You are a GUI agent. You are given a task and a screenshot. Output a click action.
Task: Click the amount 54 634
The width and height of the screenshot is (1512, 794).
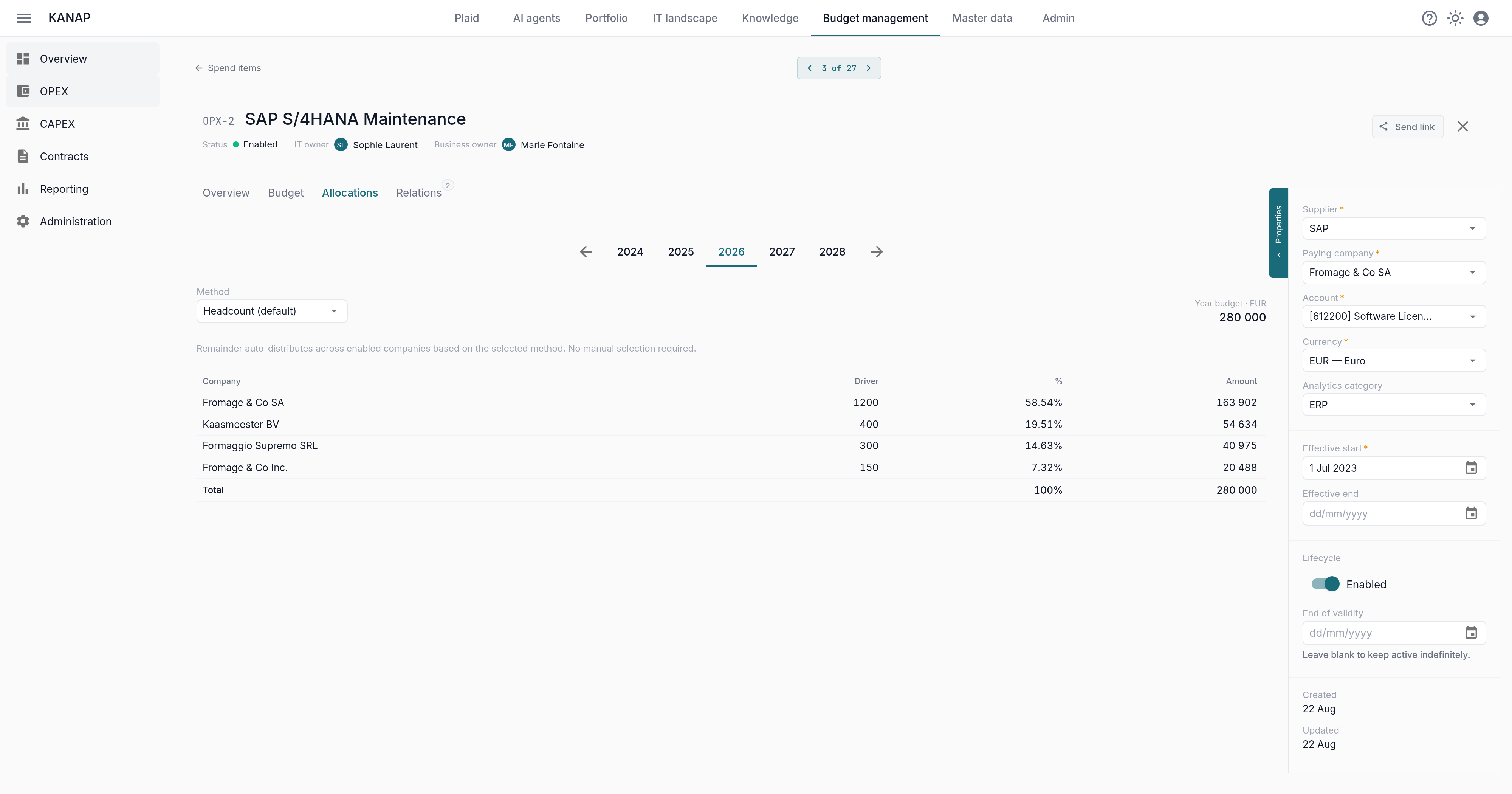pos(1240,424)
